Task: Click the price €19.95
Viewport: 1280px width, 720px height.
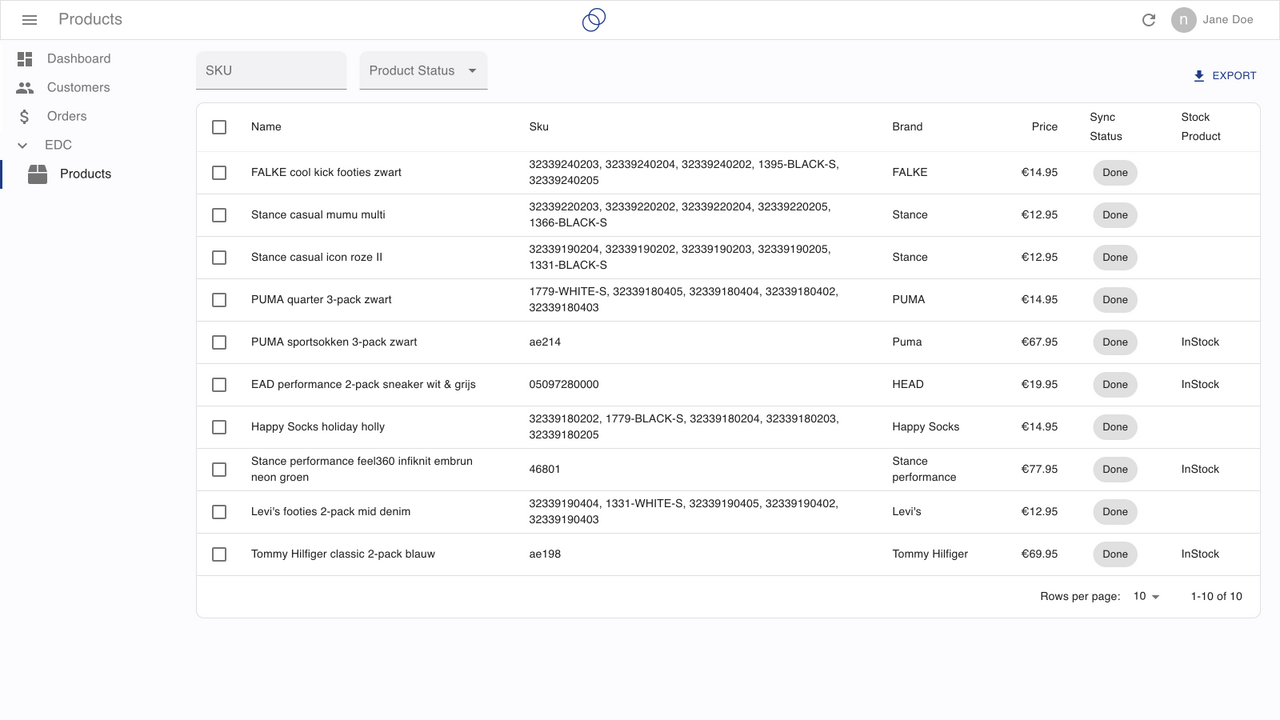Action: coord(1039,385)
